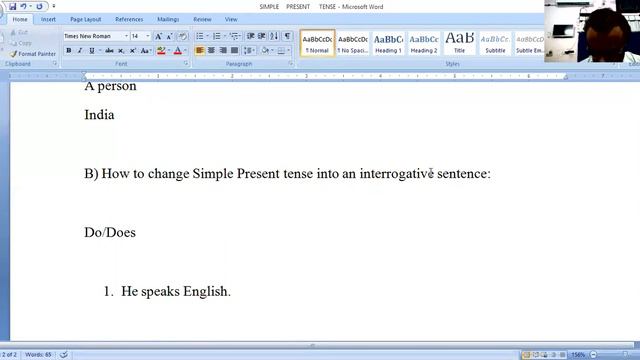Shrink the font size
The image size is (640, 360).
click(169, 36)
